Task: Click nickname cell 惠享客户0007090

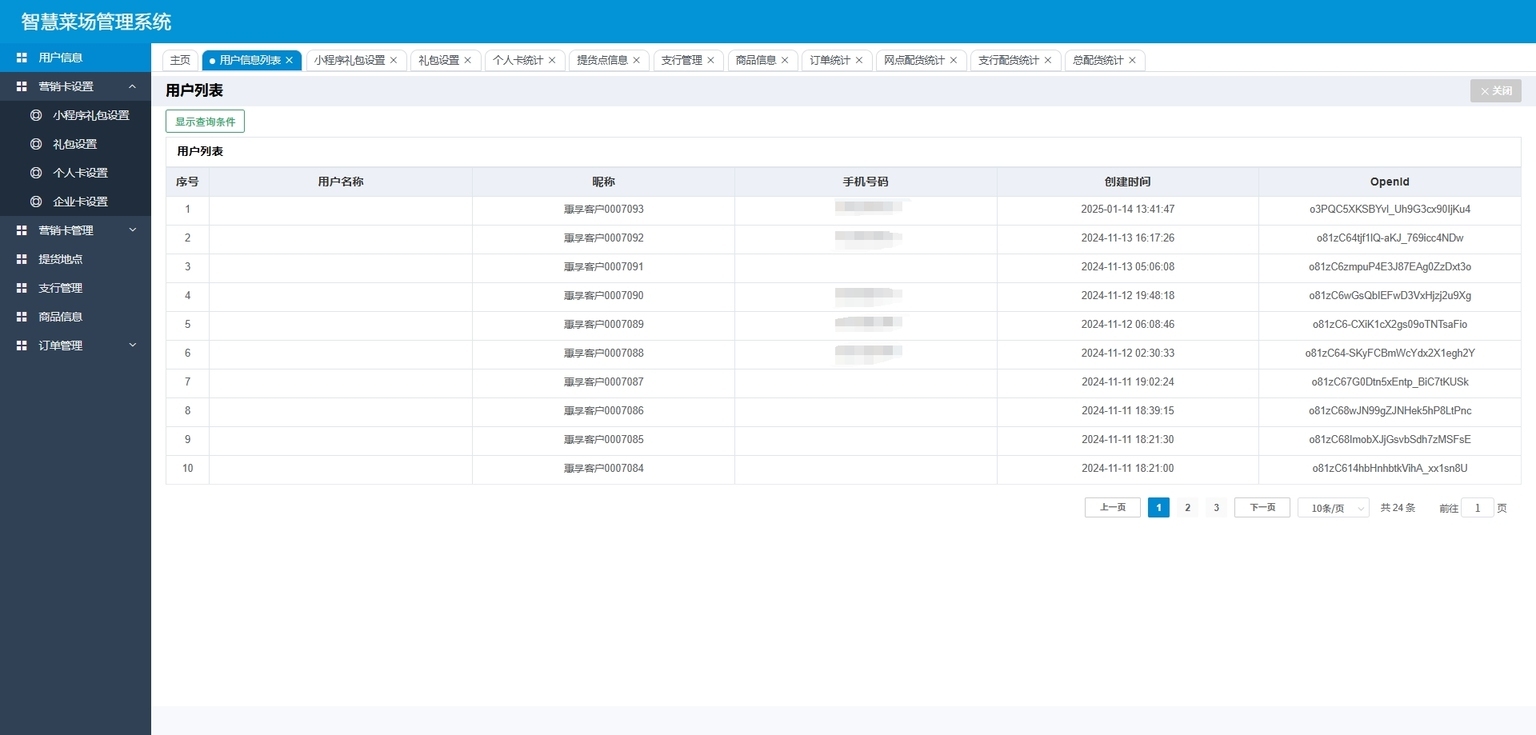Action: (604, 296)
